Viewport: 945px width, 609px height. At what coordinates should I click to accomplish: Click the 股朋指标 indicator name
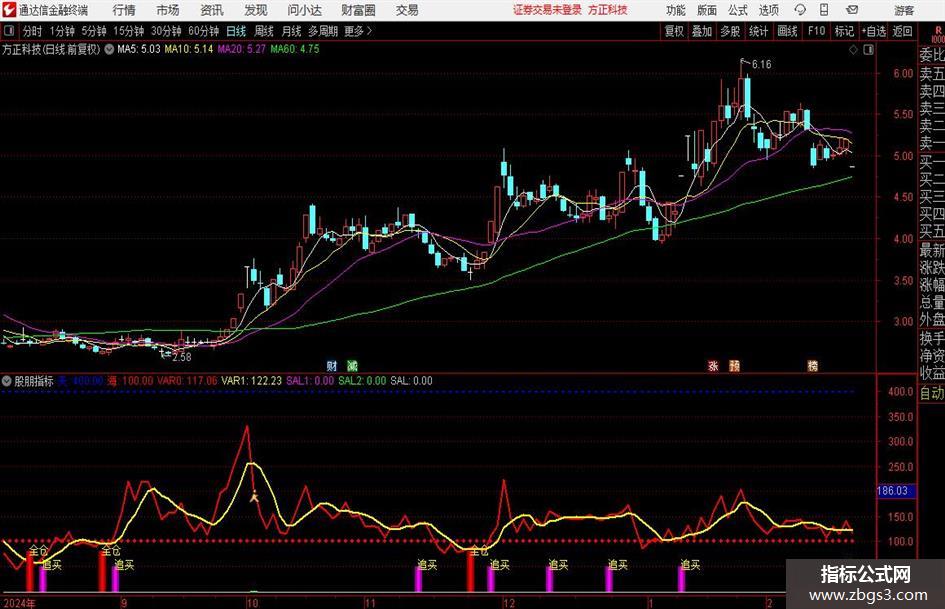click(34, 381)
